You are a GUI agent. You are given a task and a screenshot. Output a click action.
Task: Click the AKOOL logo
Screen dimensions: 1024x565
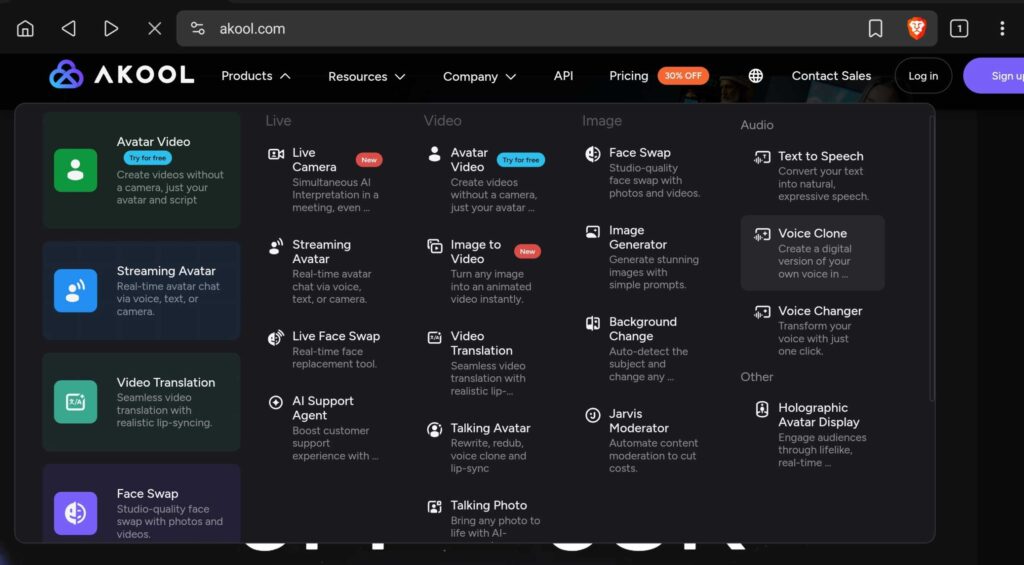(x=121, y=75)
